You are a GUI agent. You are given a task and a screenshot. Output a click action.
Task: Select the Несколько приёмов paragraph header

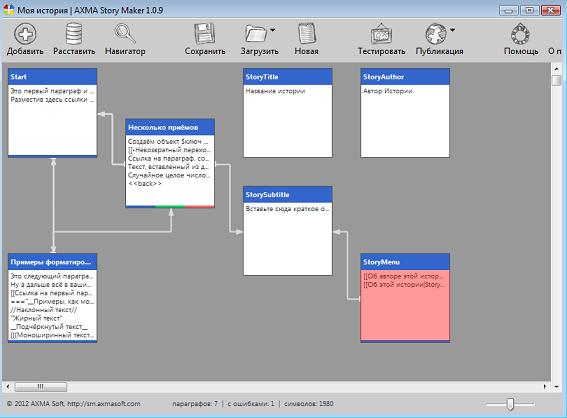point(170,127)
